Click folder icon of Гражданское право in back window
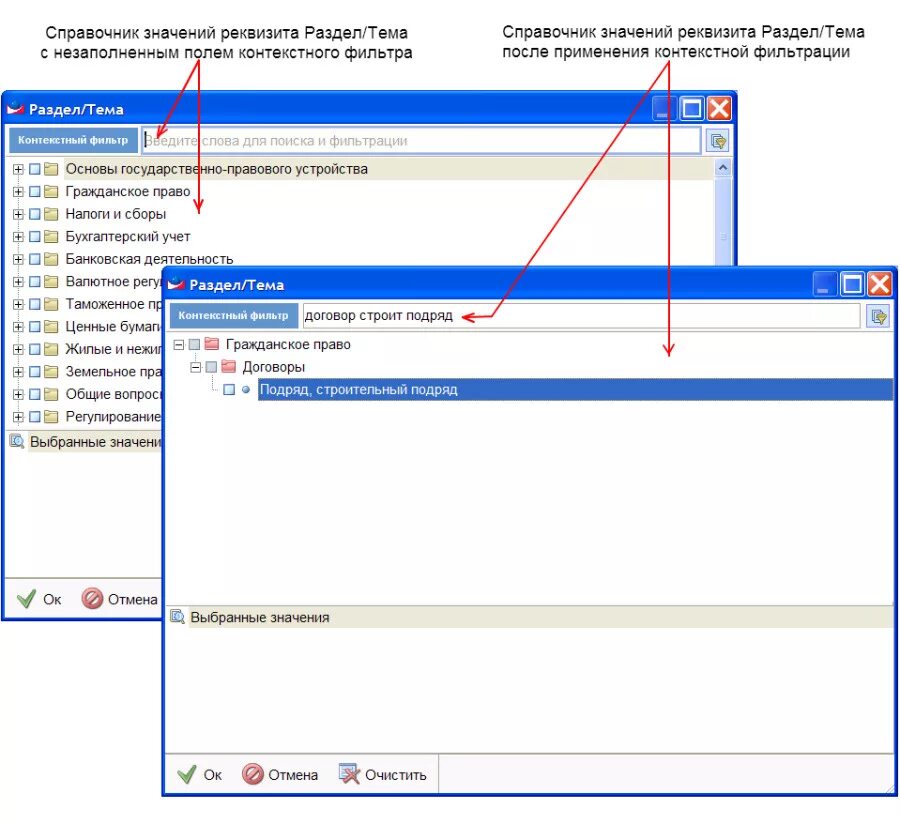This screenshot has height=824, width=900. pos(51,191)
